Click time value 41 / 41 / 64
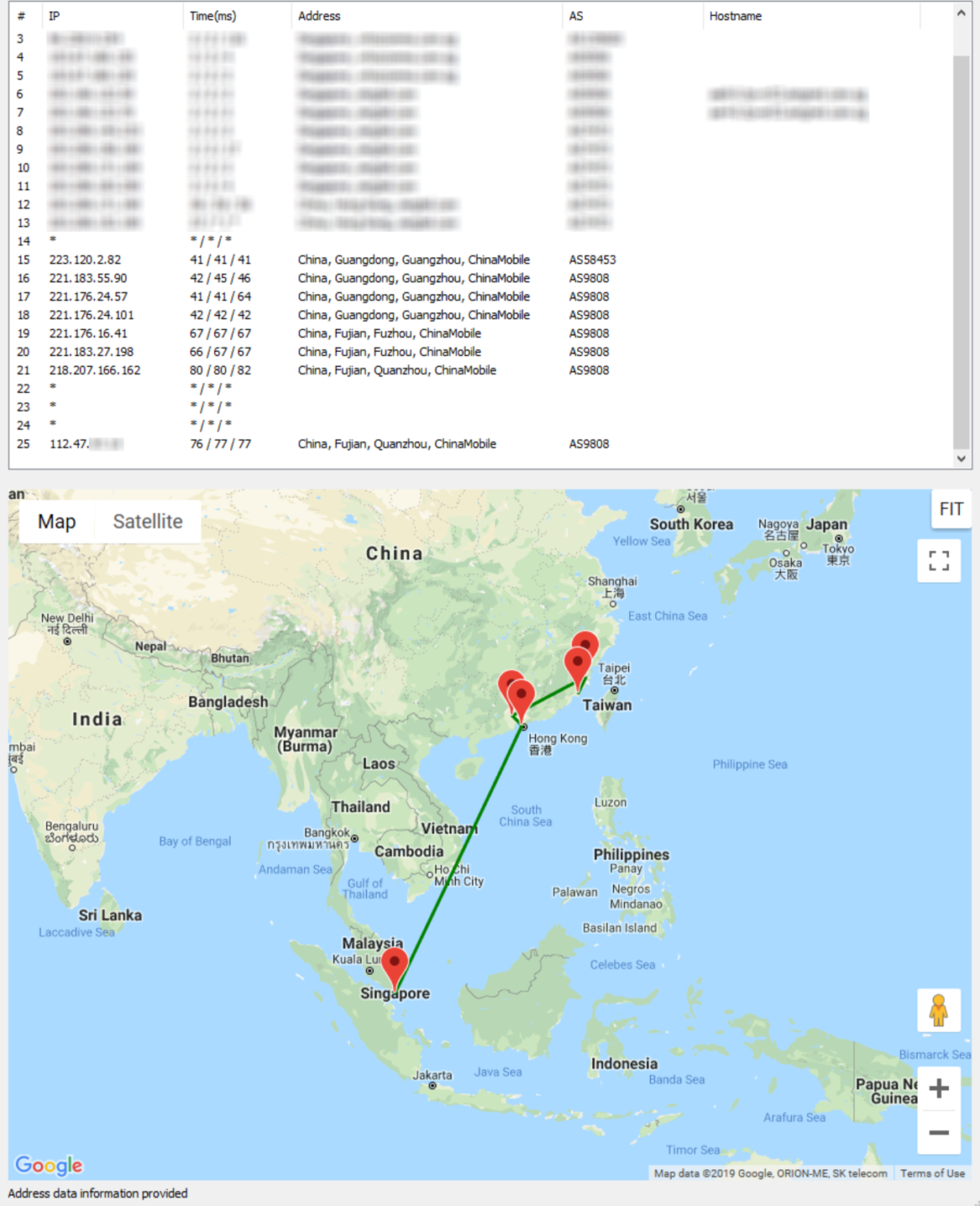Viewport: 980px width, 1206px height. 220,296
